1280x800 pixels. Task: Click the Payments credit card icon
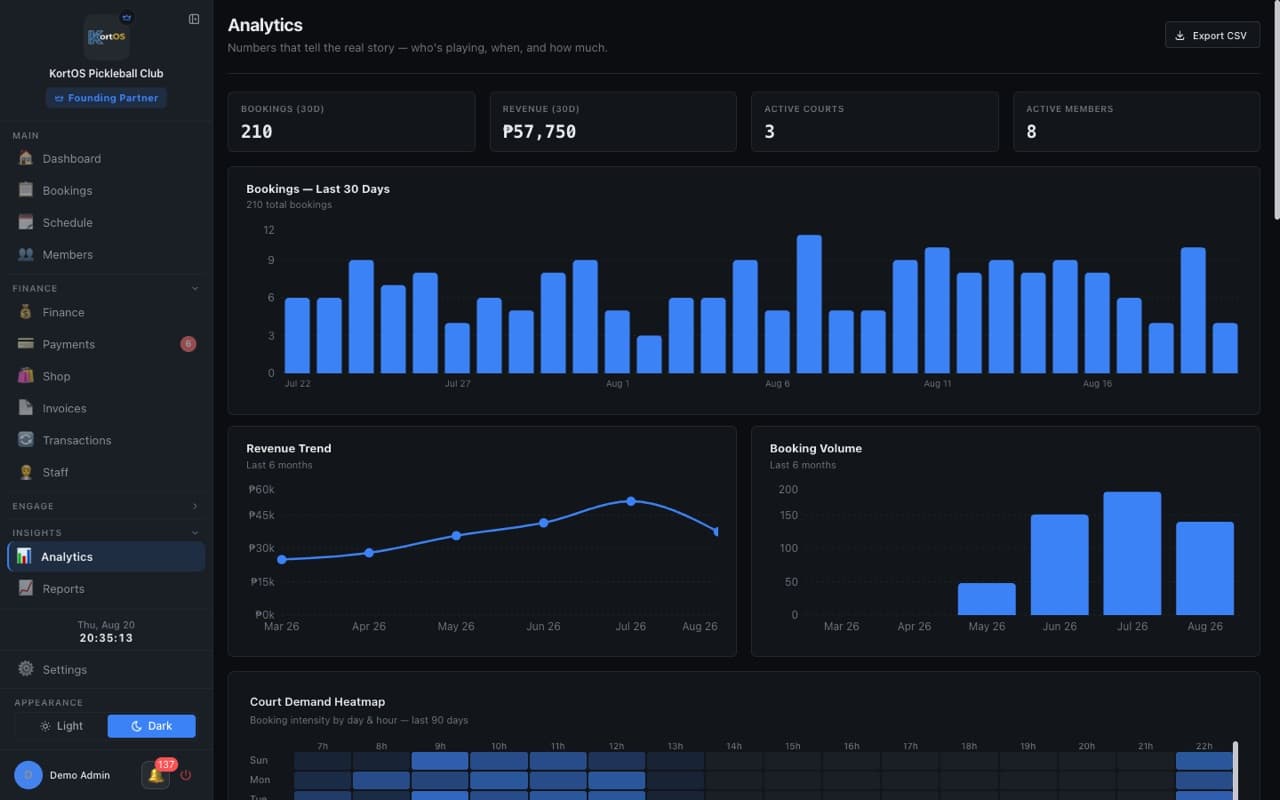[x=26, y=344]
